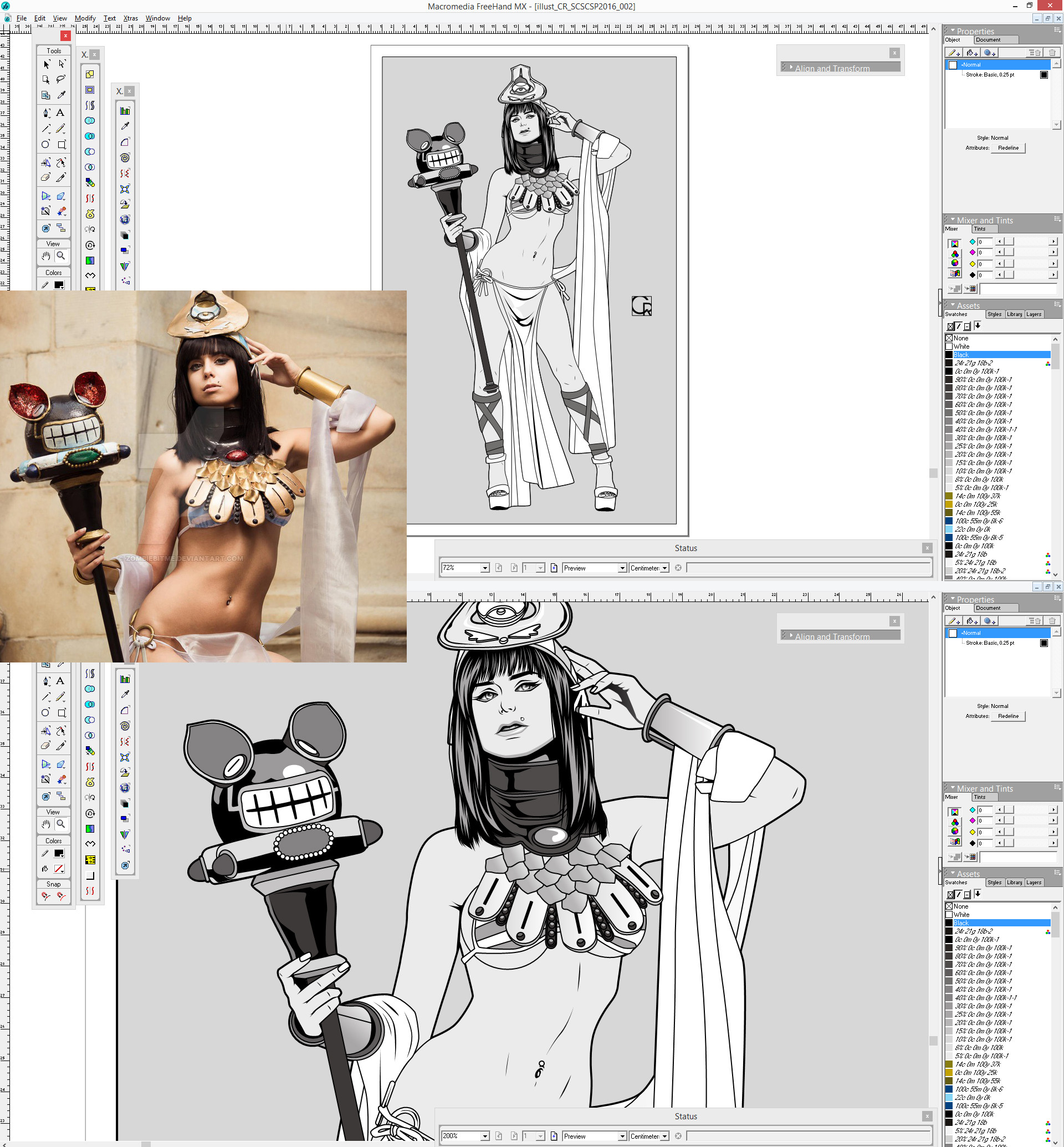Toggle Snap to Object magnet

[61, 896]
